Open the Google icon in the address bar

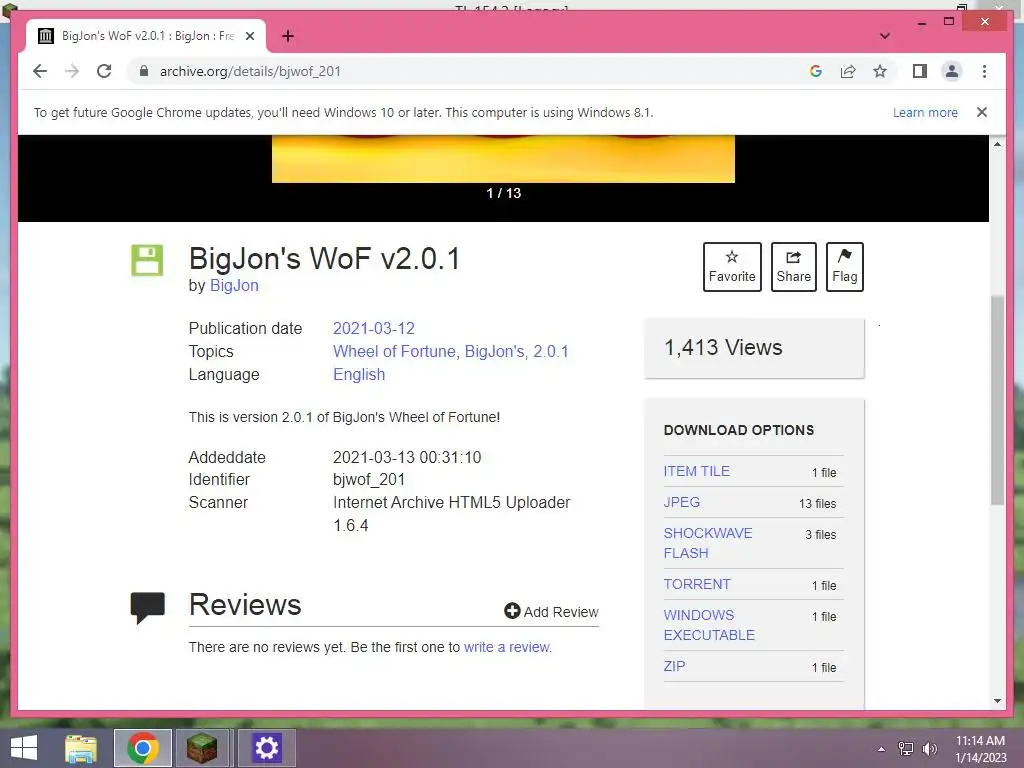point(816,71)
